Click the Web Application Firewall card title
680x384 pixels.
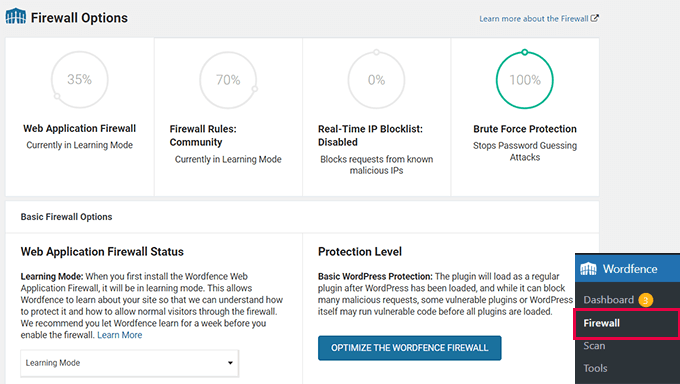coord(79,128)
